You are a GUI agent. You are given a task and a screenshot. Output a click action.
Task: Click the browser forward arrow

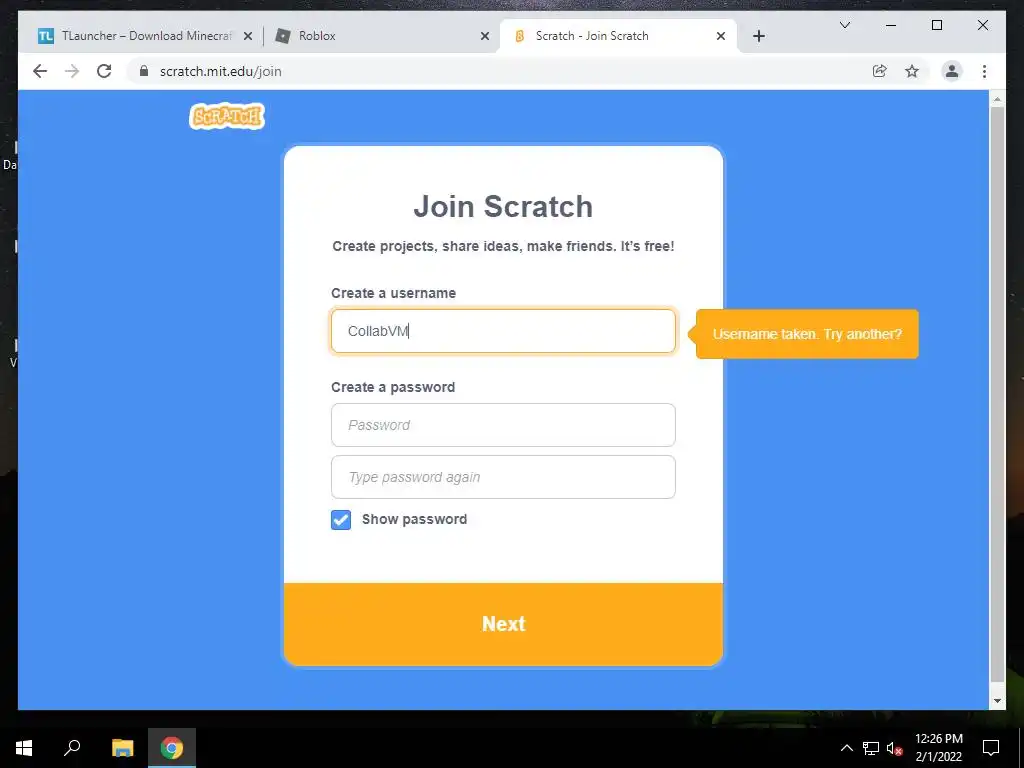pos(72,71)
